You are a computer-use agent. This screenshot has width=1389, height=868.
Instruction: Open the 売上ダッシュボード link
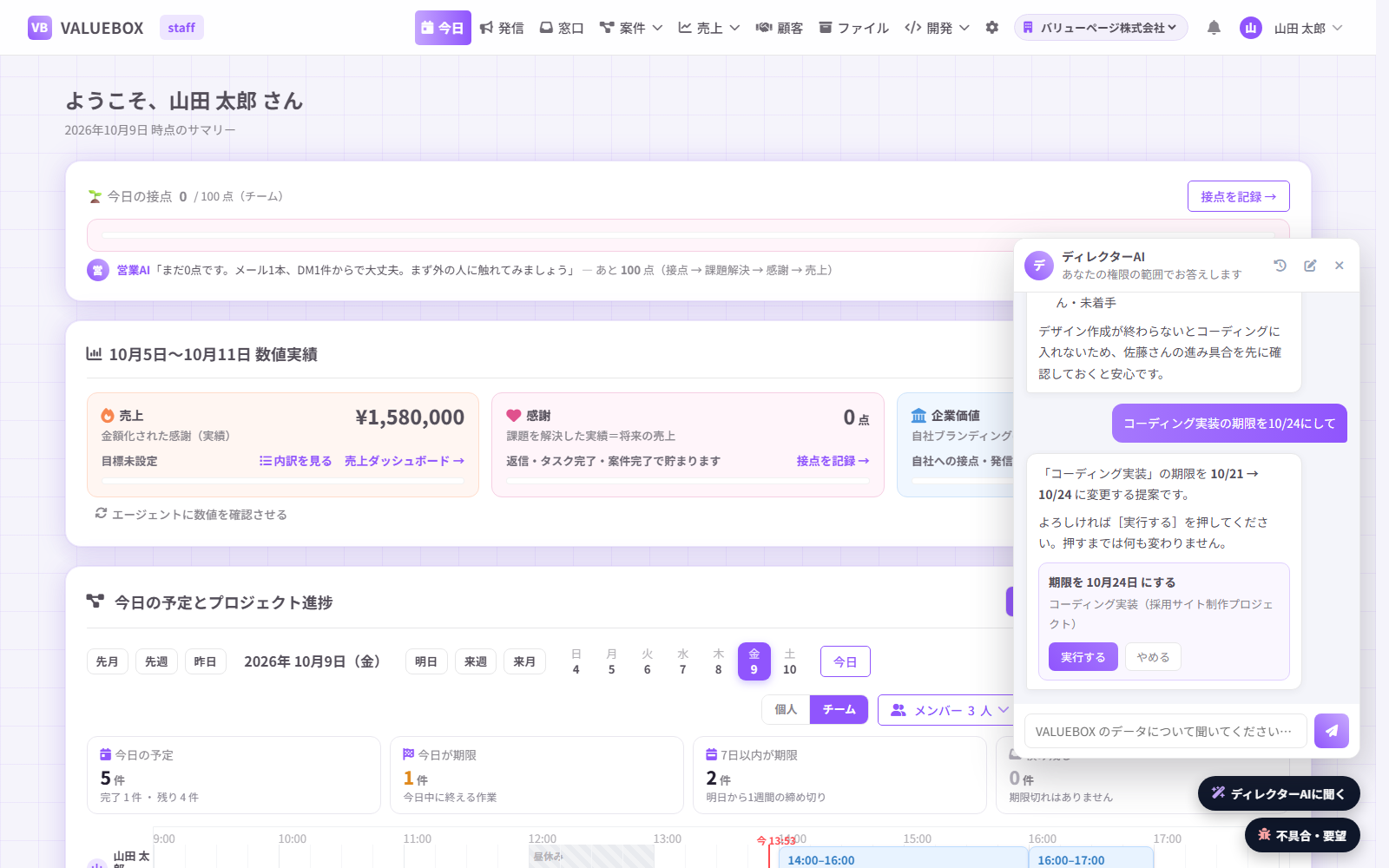(405, 461)
